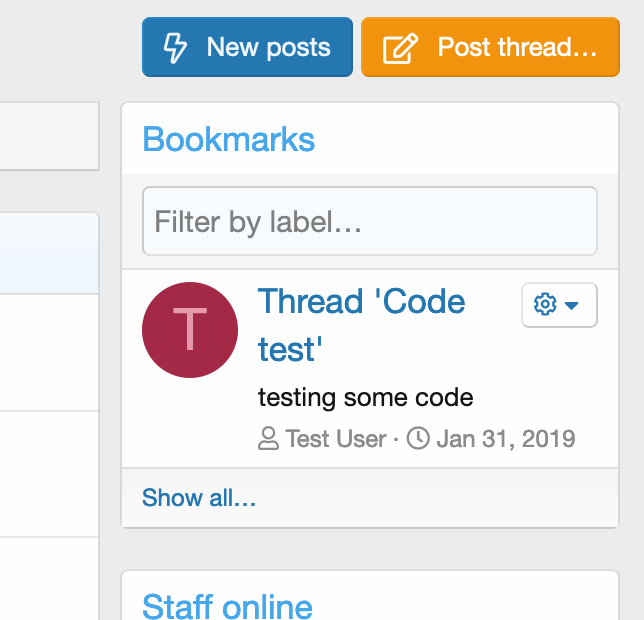This screenshot has width=644, height=620.
Task: Open the Staff online heading link
Action: [x=227, y=606]
